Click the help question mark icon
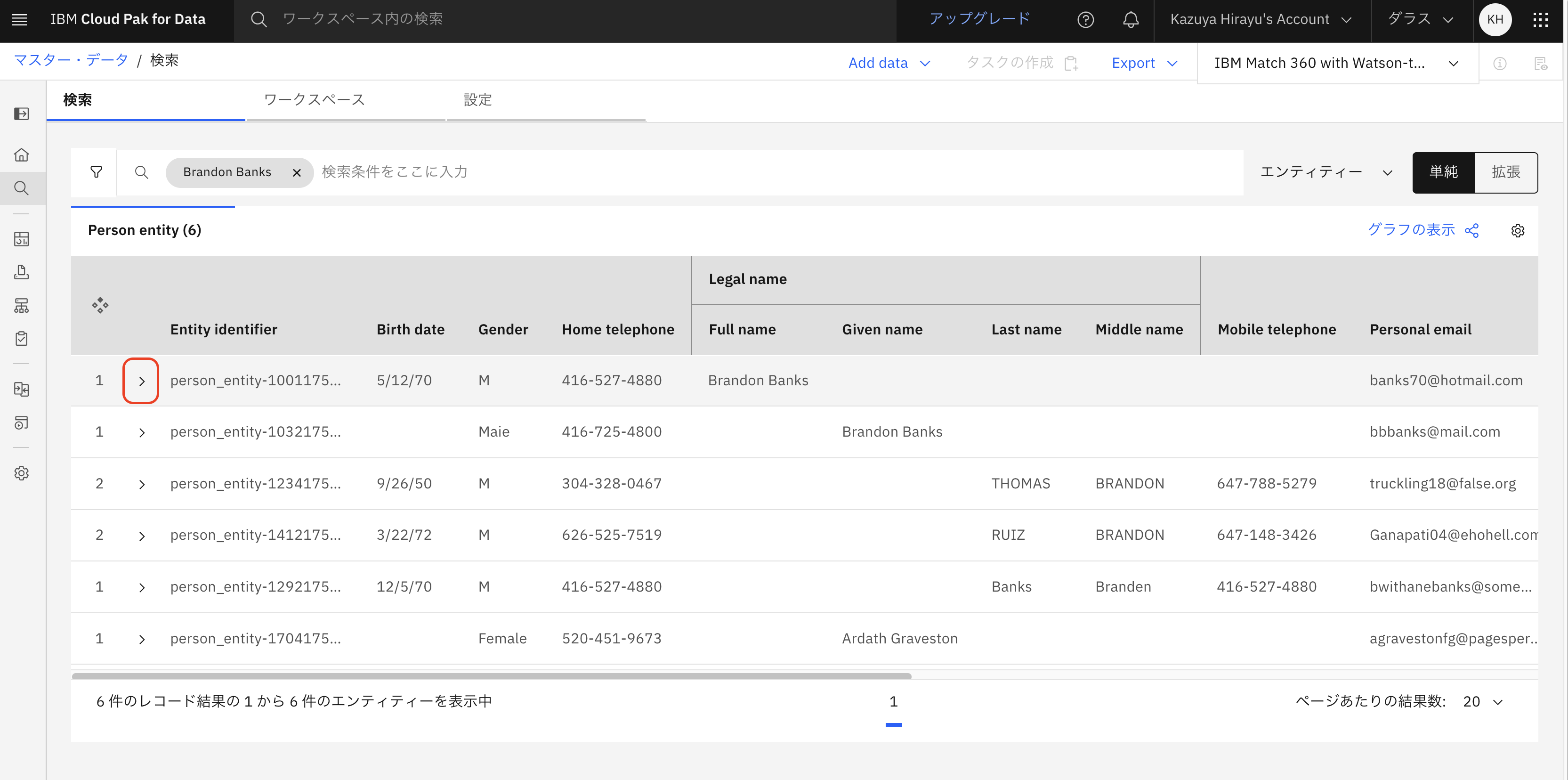The height and width of the screenshot is (780, 1568). pos(1086,19)
